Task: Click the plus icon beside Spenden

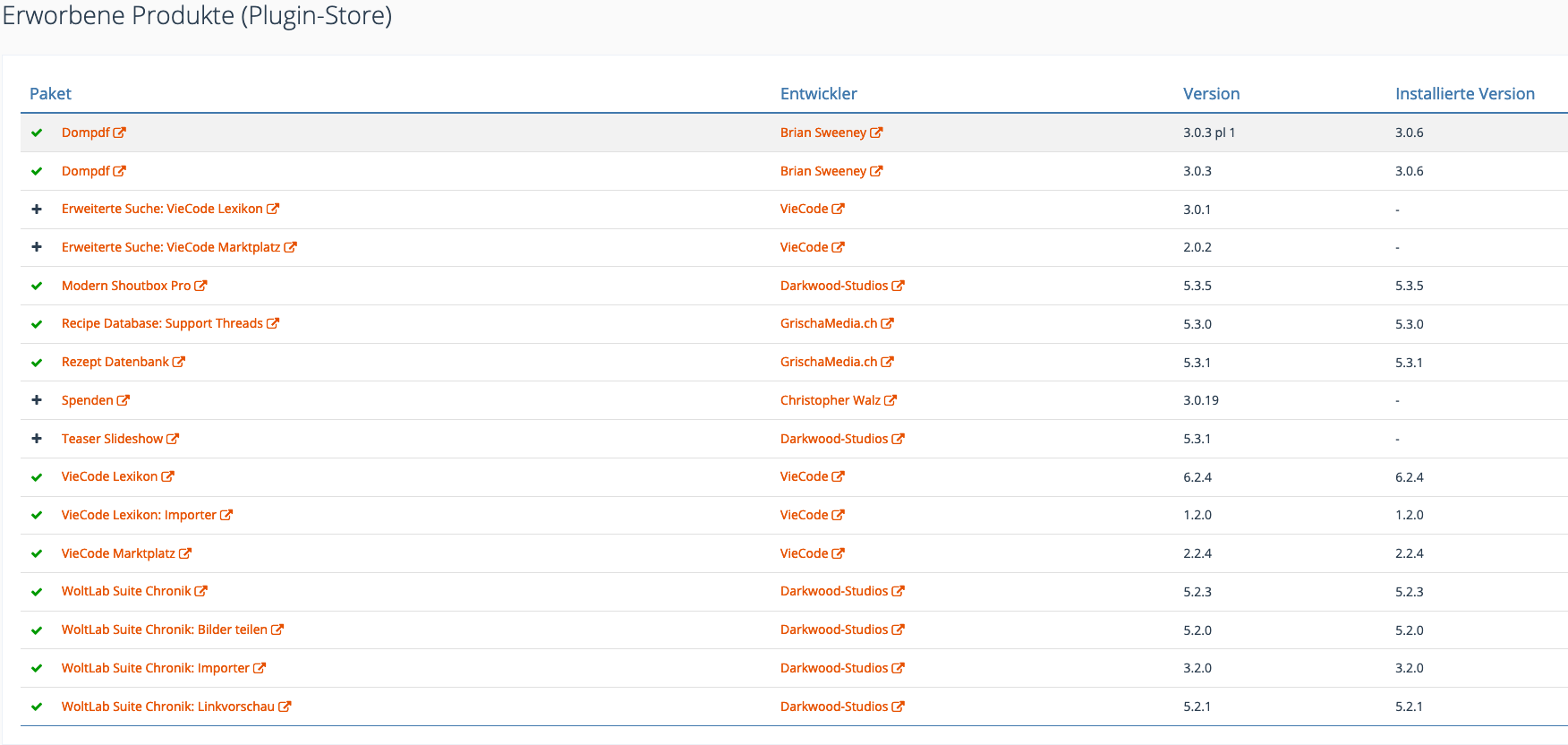Action: point(37,400)
